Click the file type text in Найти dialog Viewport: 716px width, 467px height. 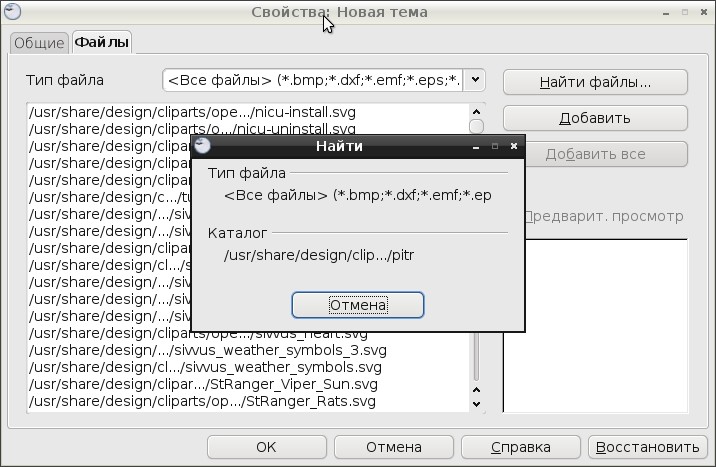tap(358, 195)
